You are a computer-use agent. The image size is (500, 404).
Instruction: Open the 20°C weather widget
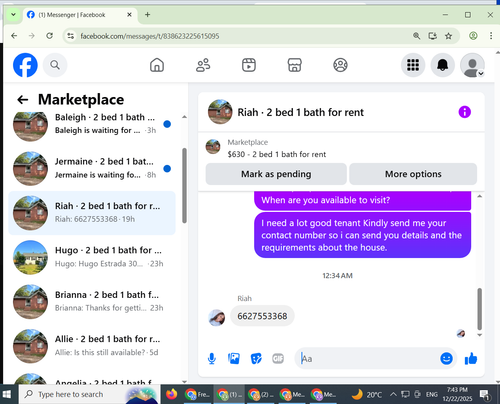click(367, 394)
